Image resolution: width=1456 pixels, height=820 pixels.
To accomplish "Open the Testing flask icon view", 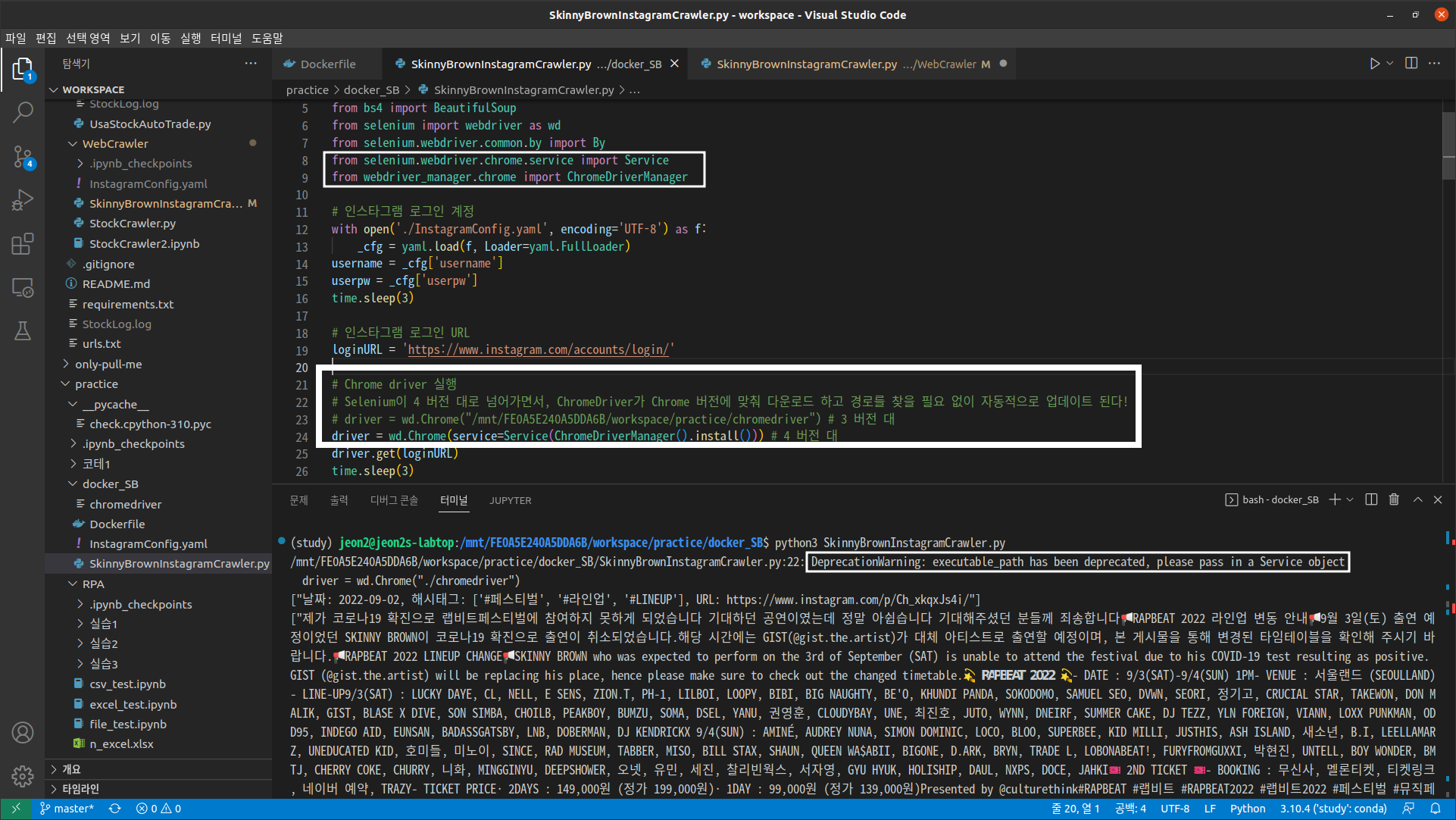I will [x=23, y=331].
